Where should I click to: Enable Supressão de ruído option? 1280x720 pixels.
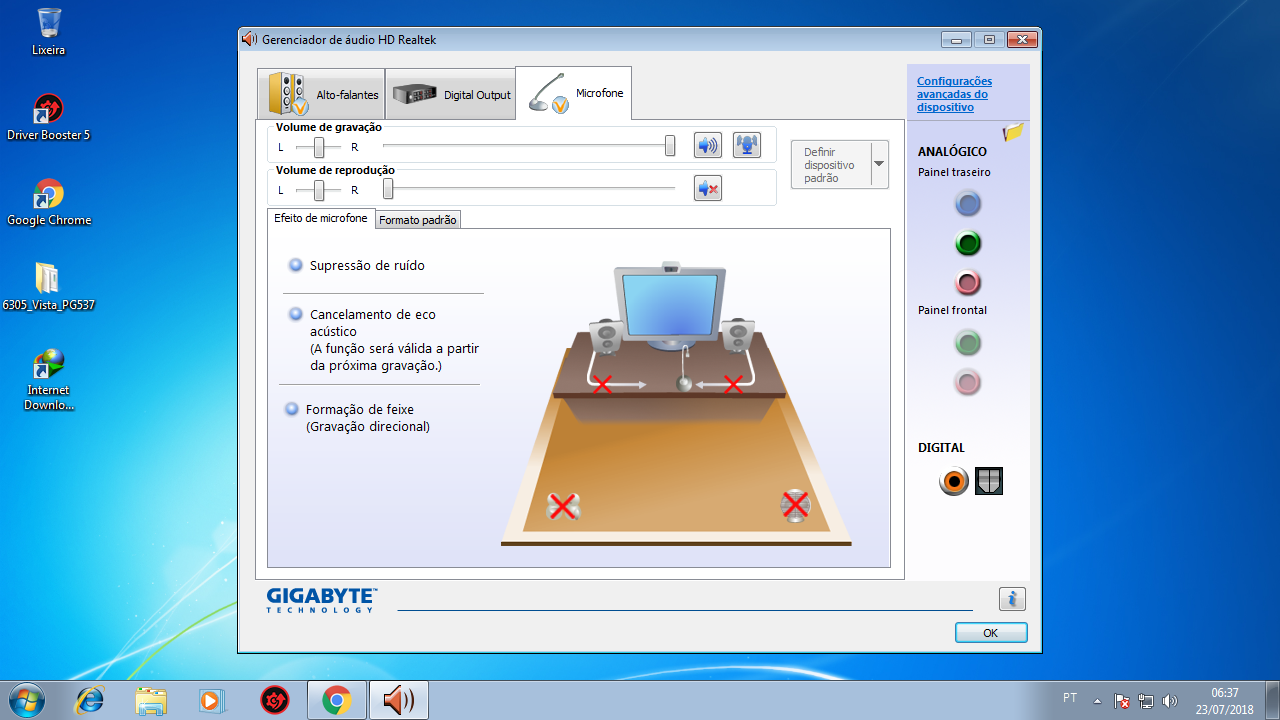coord(296,265)
